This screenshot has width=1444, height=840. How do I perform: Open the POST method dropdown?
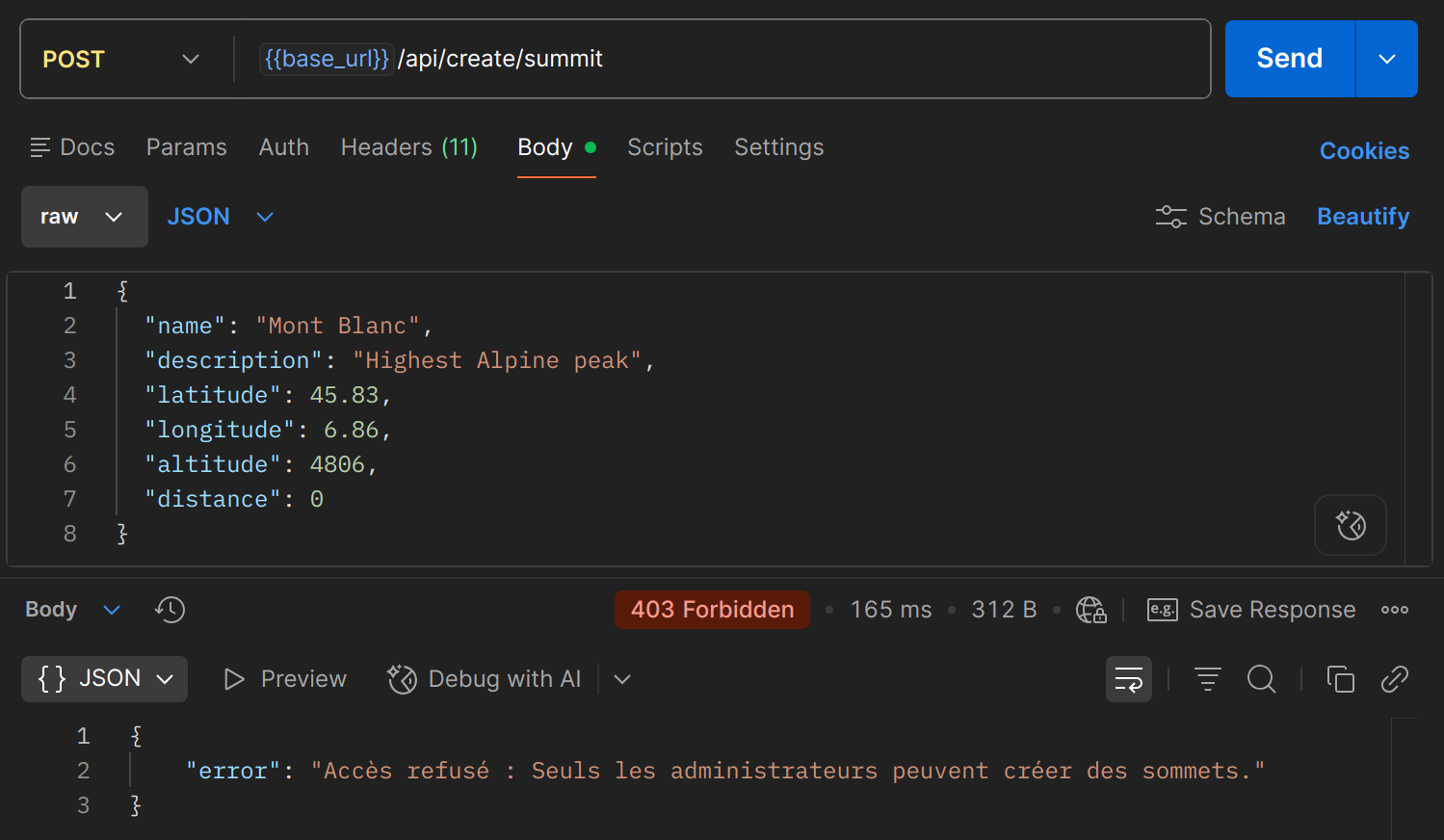click(x=121, y=59)
